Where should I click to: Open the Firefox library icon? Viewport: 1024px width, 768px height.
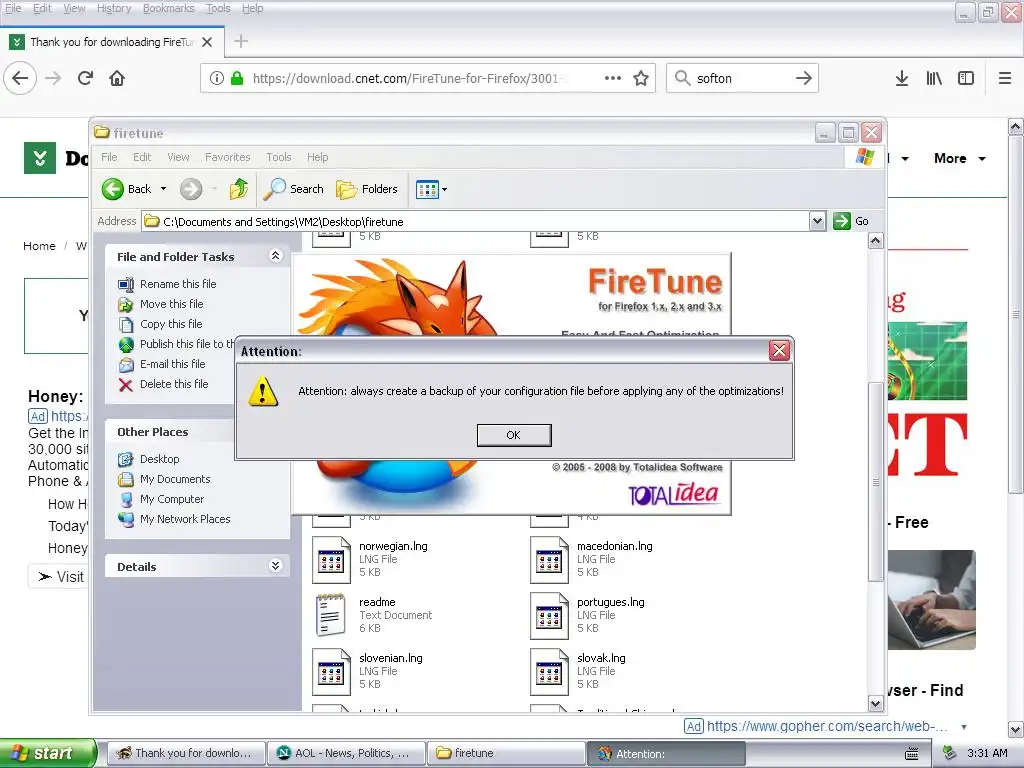tap(934, 78)
